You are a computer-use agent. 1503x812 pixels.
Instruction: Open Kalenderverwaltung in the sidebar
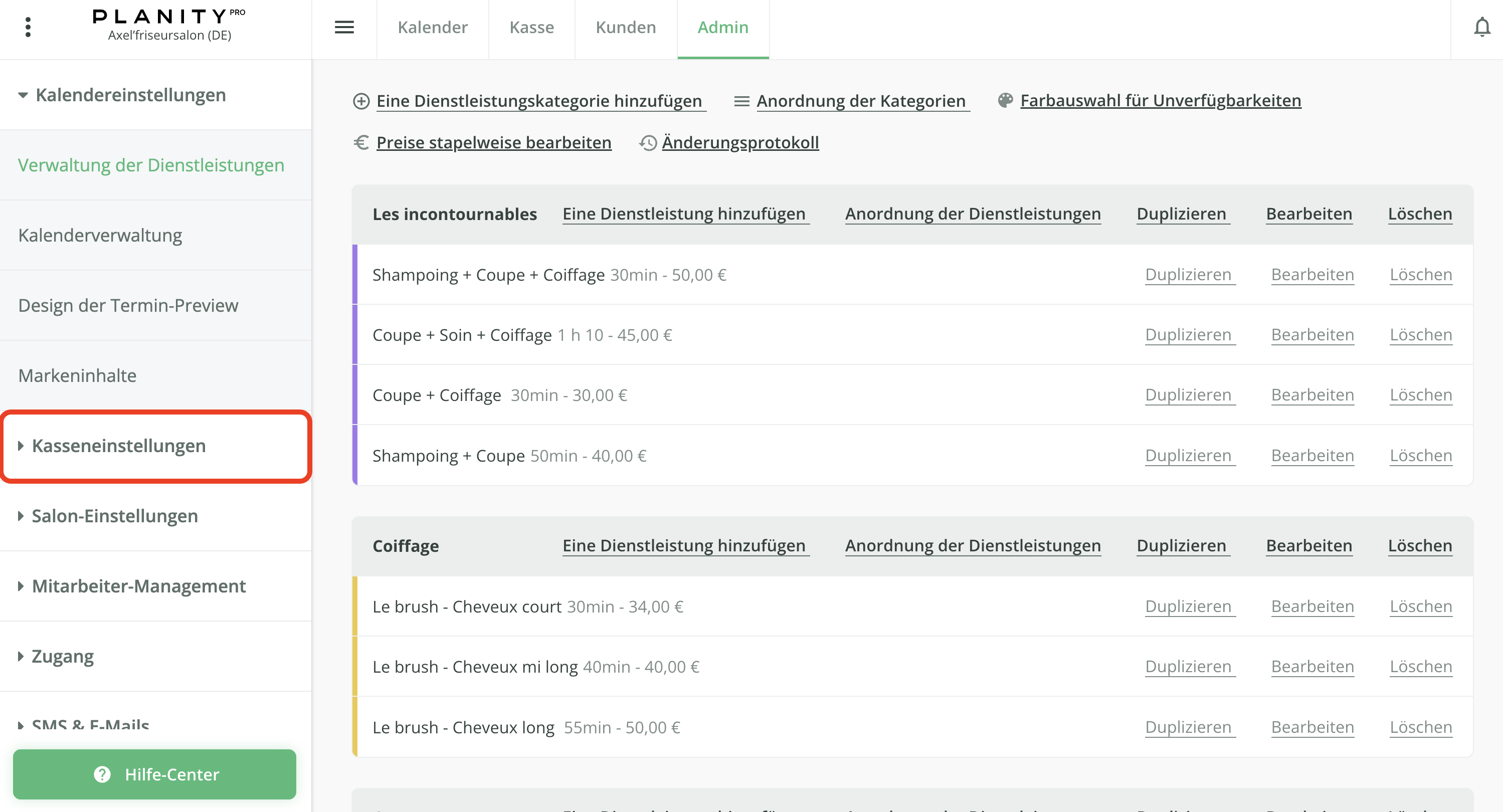click(100, 235)
